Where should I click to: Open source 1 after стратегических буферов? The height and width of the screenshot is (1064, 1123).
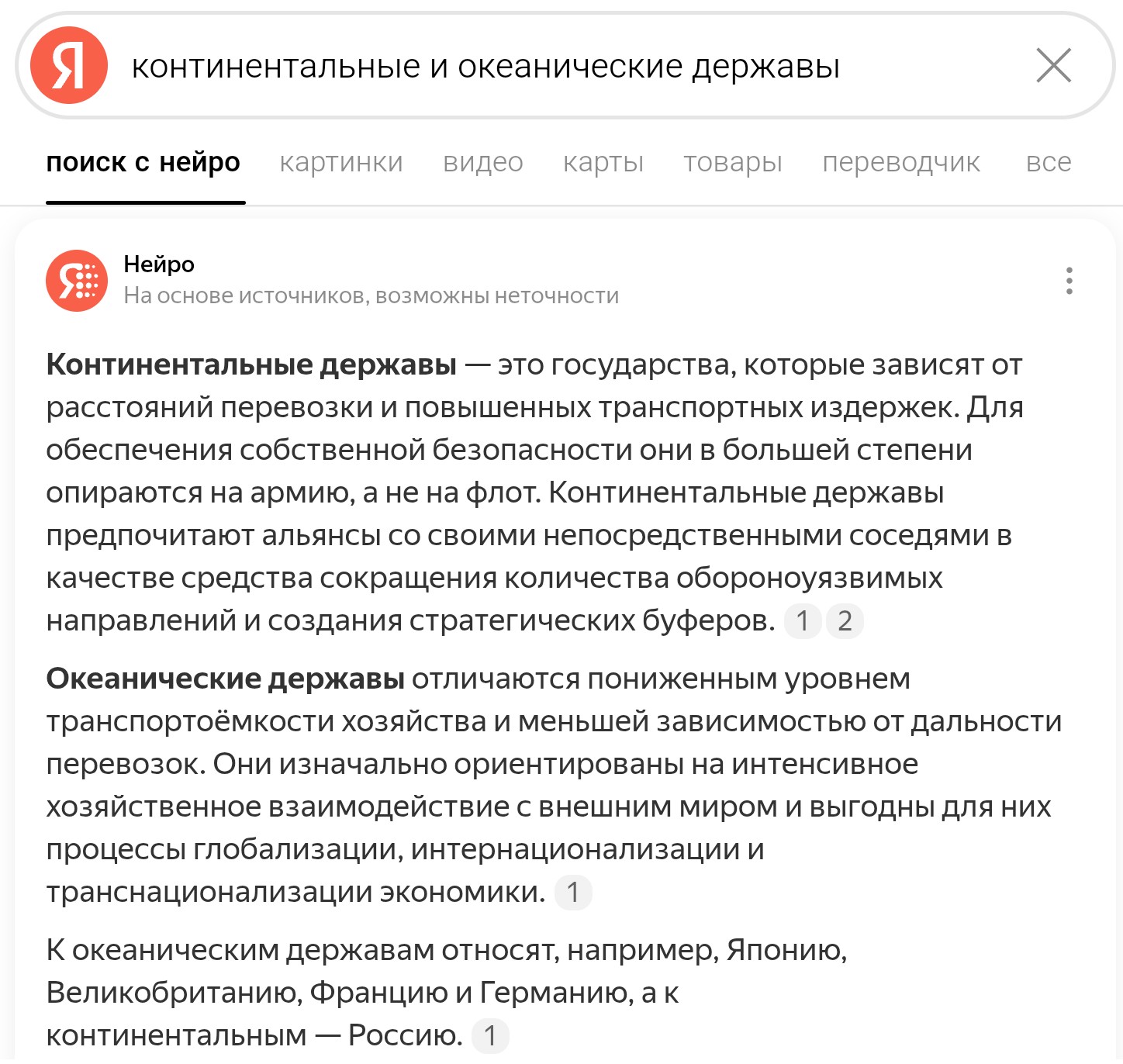coord(803,621)
